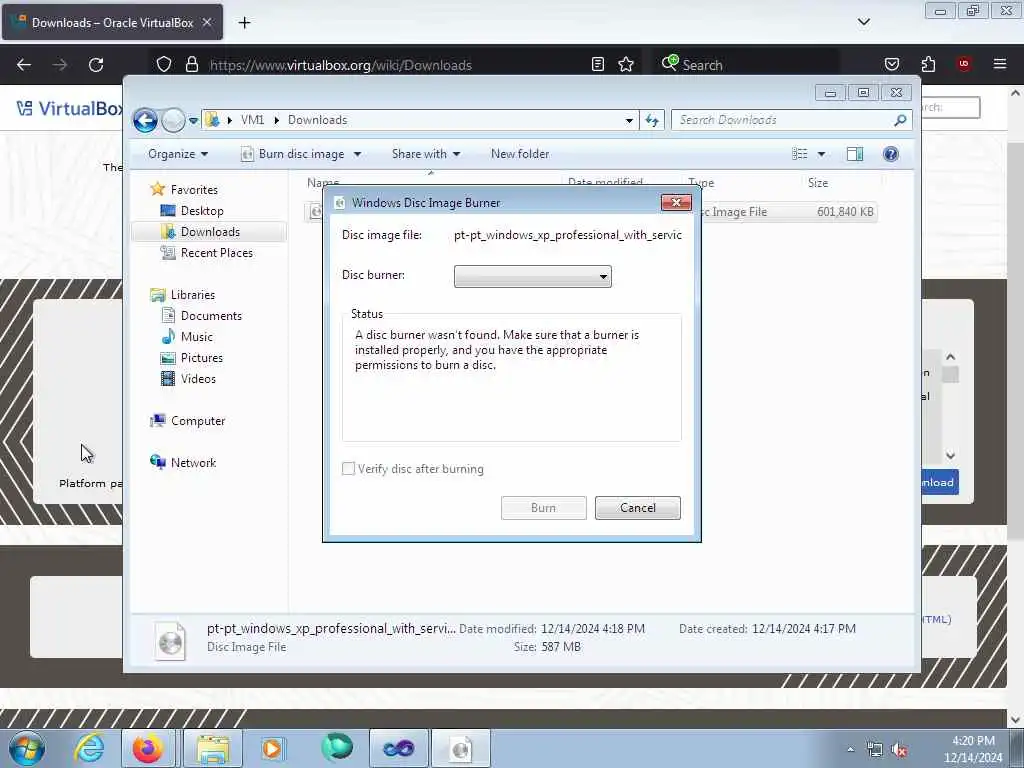This screenshot has height=768, width=1024.
Task: Sort by Type column header
Action: [x=701, y=183]
